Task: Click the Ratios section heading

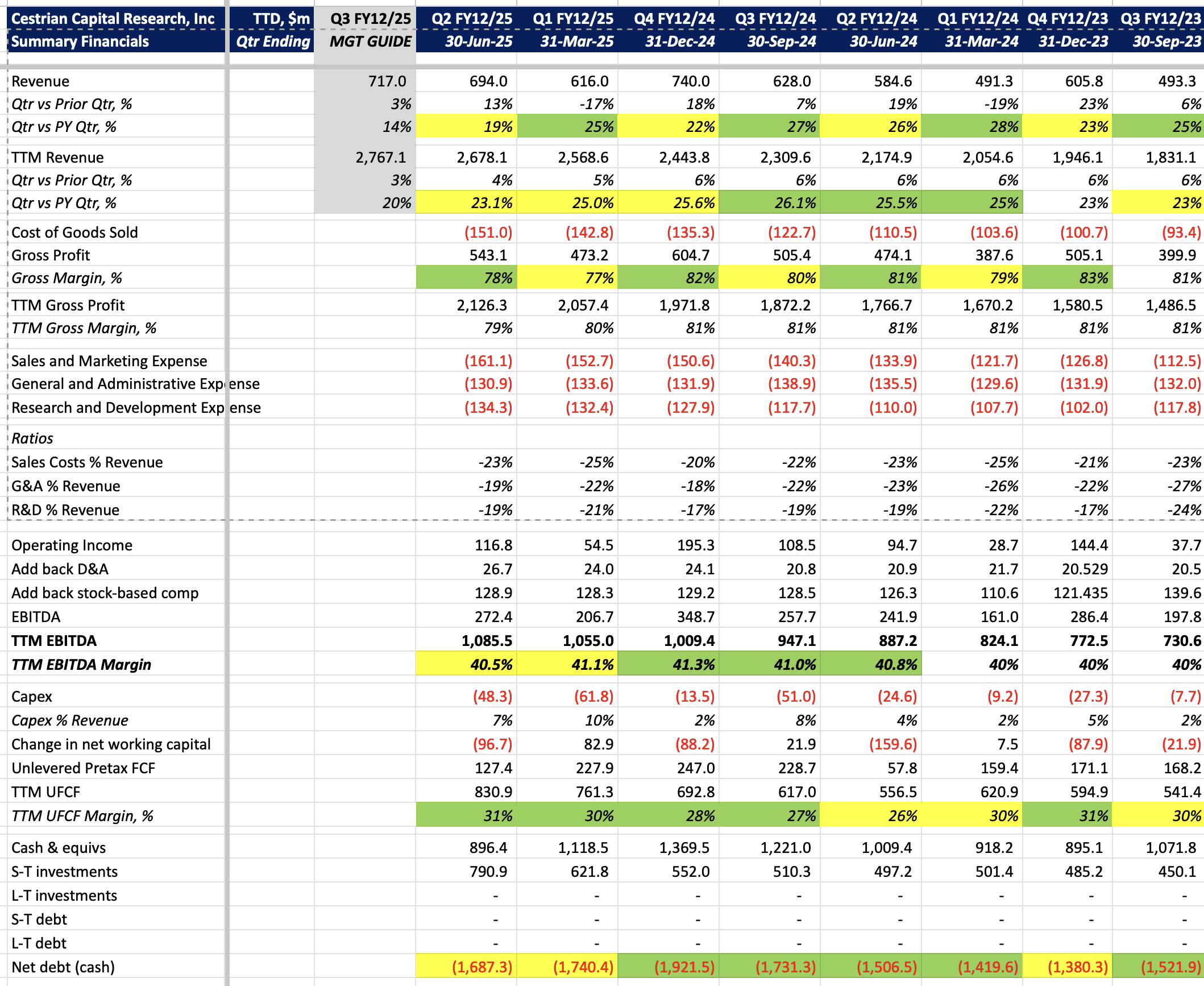Action: pyautogui.click(x=32, y=438)
